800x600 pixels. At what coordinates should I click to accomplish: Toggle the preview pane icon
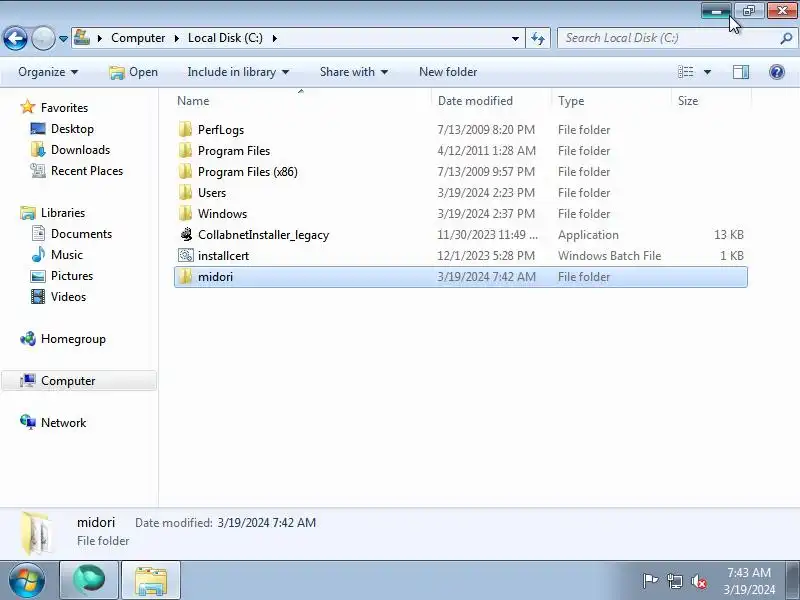pyautogui.click(x=741, y=72)
